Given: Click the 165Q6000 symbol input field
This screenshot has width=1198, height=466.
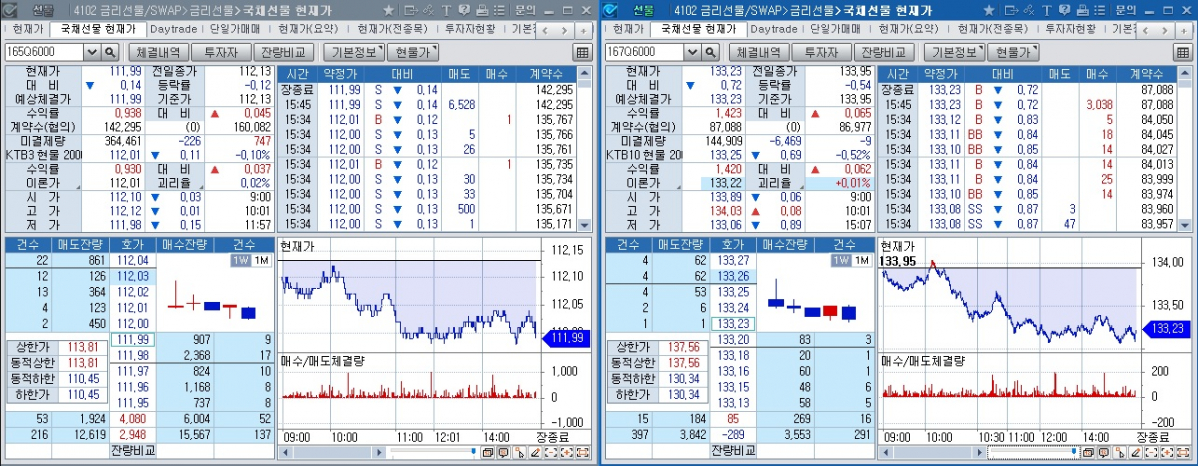Looking at the screenshot, I should [x=44, y=52].
